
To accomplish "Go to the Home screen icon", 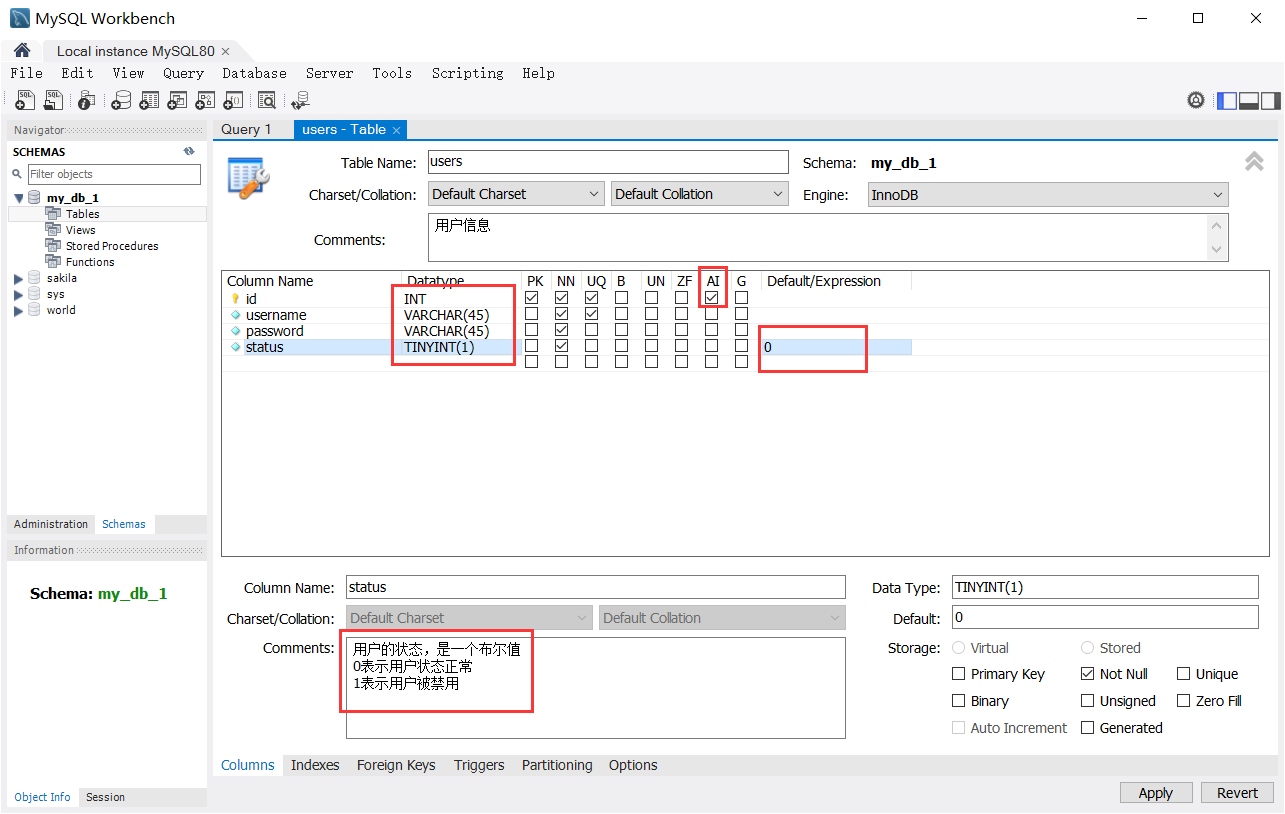I will click(22, 50).
